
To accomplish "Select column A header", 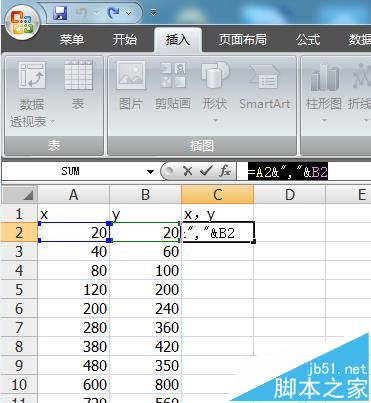I will tap(74, 195).
